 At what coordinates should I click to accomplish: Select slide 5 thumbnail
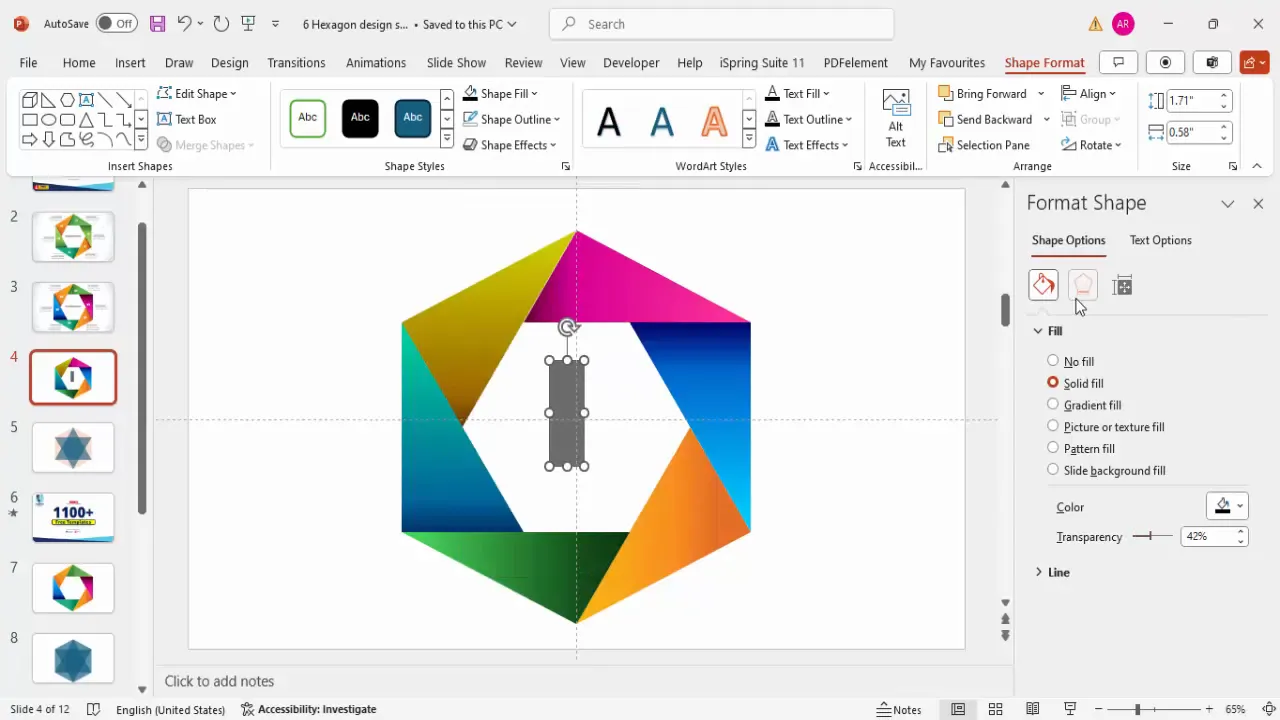(x=73, y=447)
